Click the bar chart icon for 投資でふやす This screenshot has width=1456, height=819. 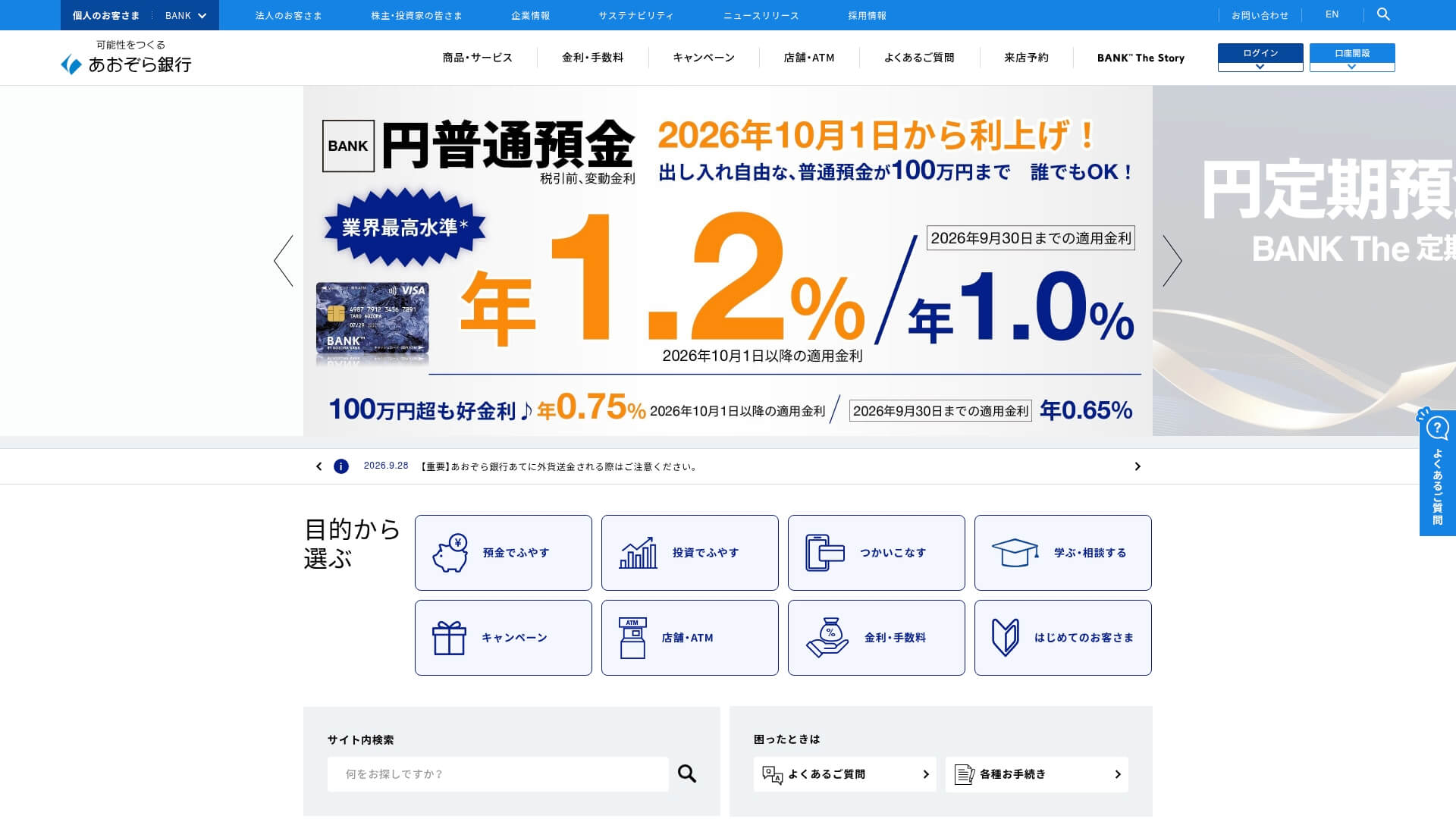click(639, 553)
